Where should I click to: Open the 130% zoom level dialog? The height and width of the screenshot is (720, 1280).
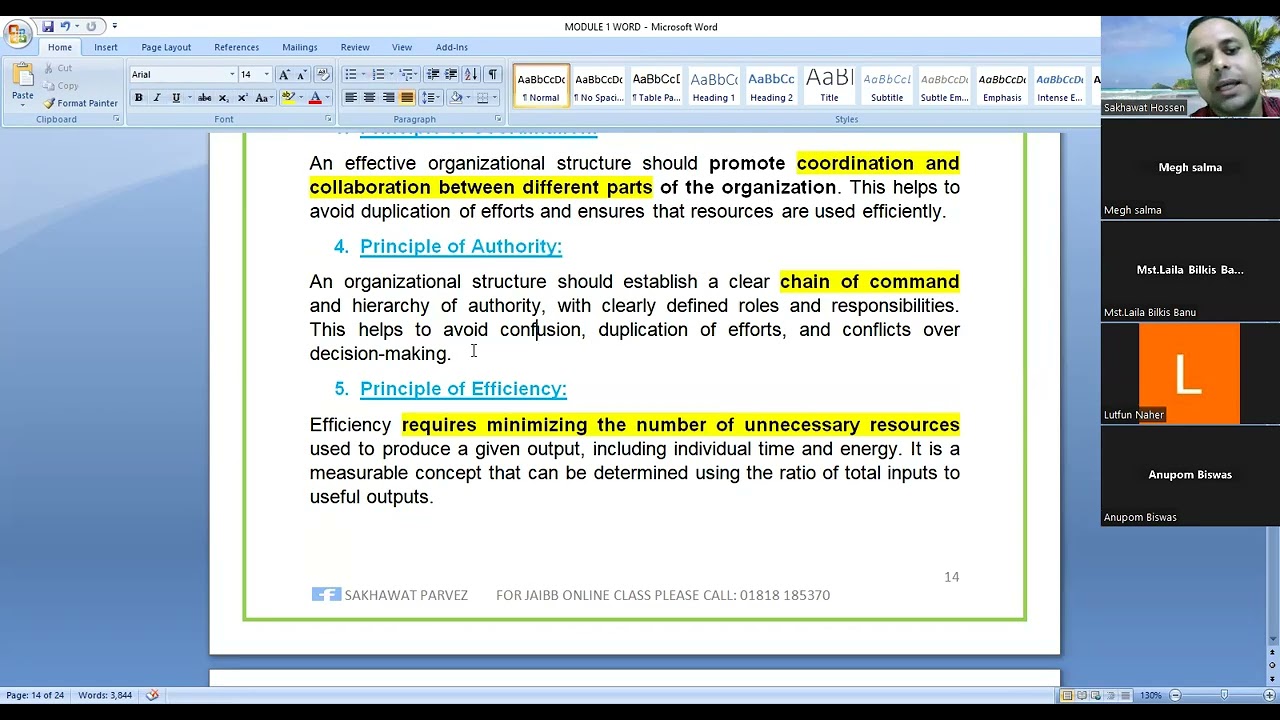point(1151,695)
